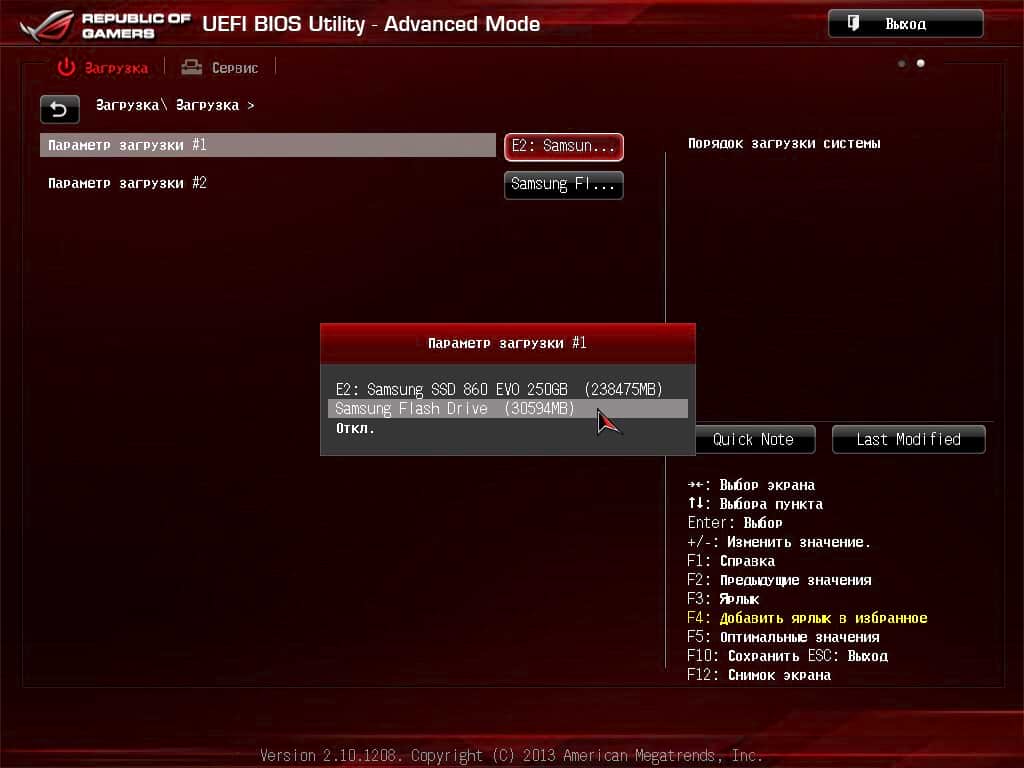The width and height of the screenshot is (1024, 768).
Task: Click the F1: Справка hint
Action: (x=731, y=561)
